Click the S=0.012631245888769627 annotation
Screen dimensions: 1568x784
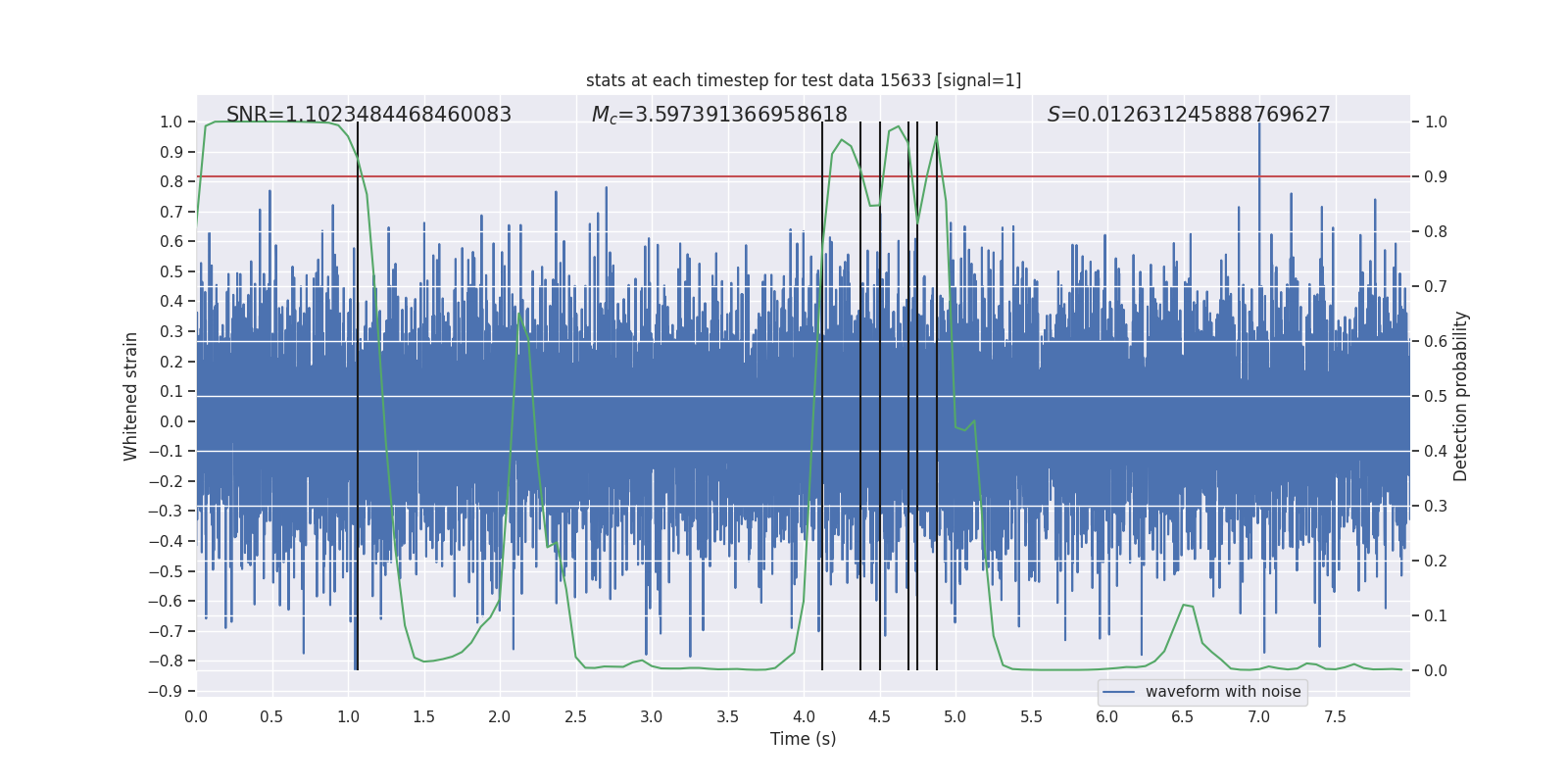(1189, 115)
